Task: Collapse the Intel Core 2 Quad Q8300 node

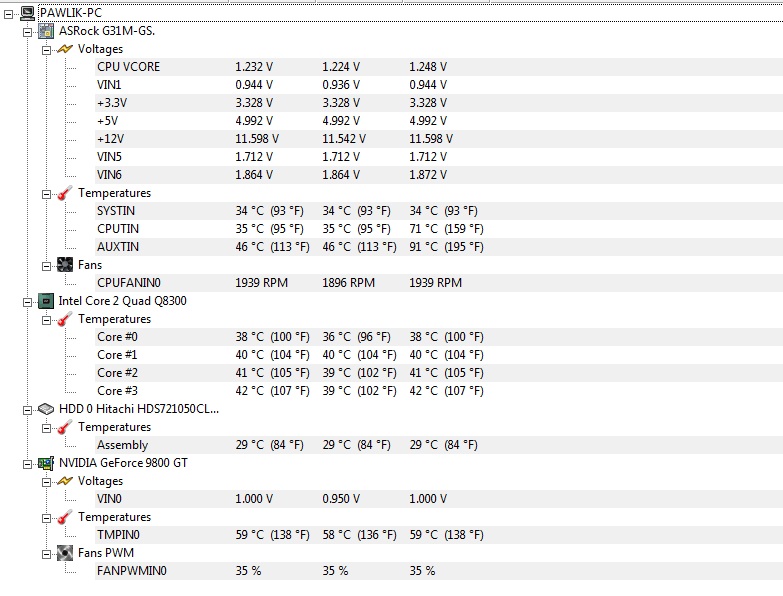Action: [27, 302]
